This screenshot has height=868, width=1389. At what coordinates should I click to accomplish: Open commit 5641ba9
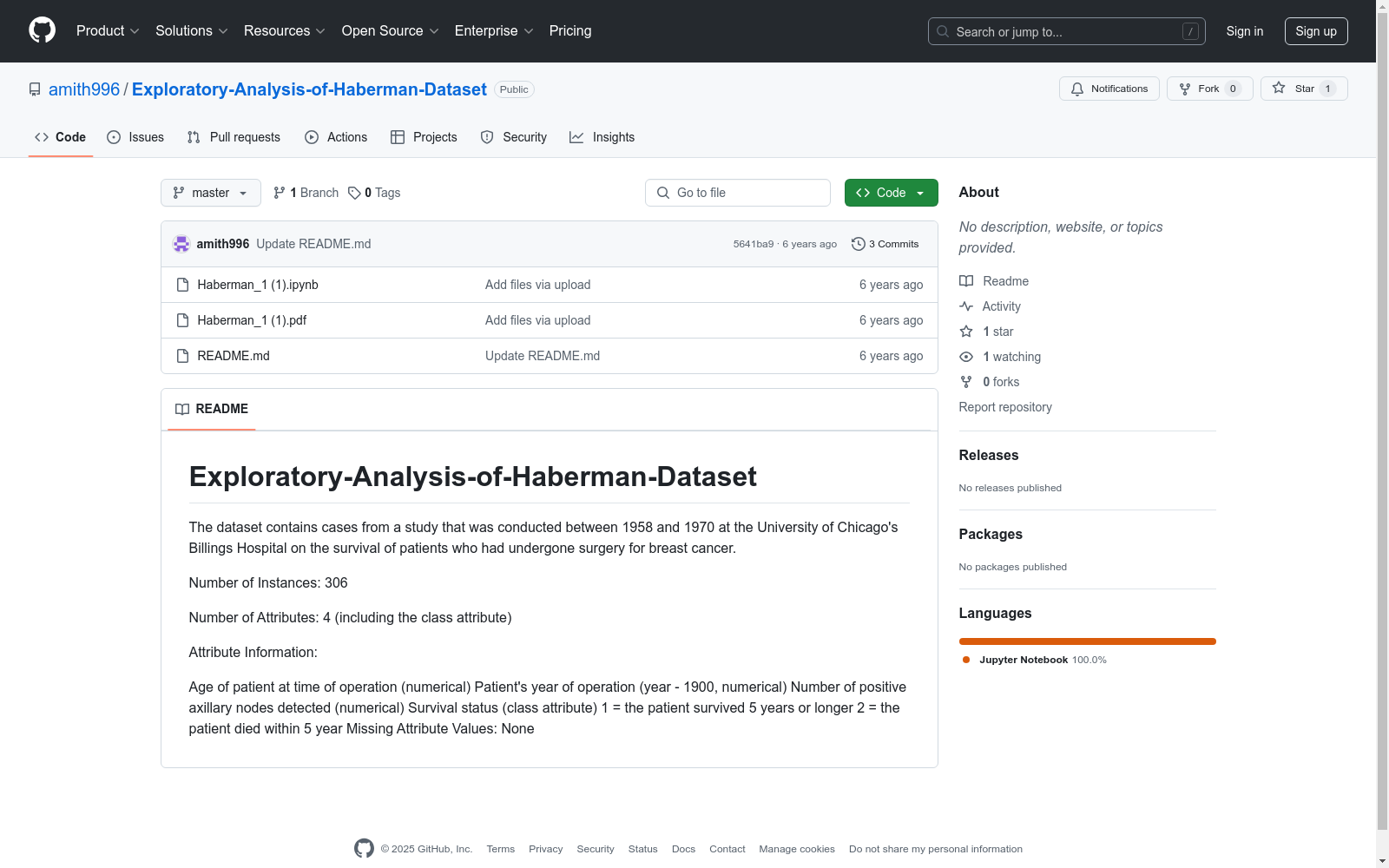pyautogui.click(x=754, y=244)
